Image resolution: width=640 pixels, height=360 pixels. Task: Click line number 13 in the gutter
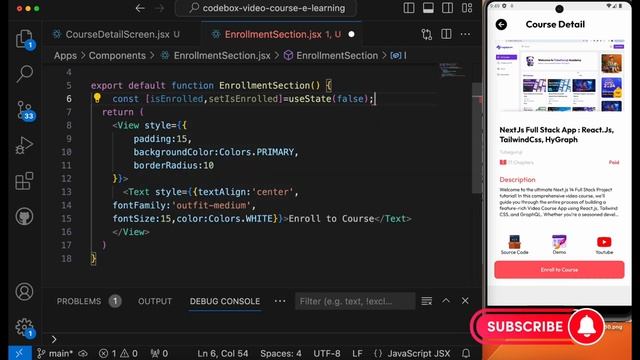(66, 192)
